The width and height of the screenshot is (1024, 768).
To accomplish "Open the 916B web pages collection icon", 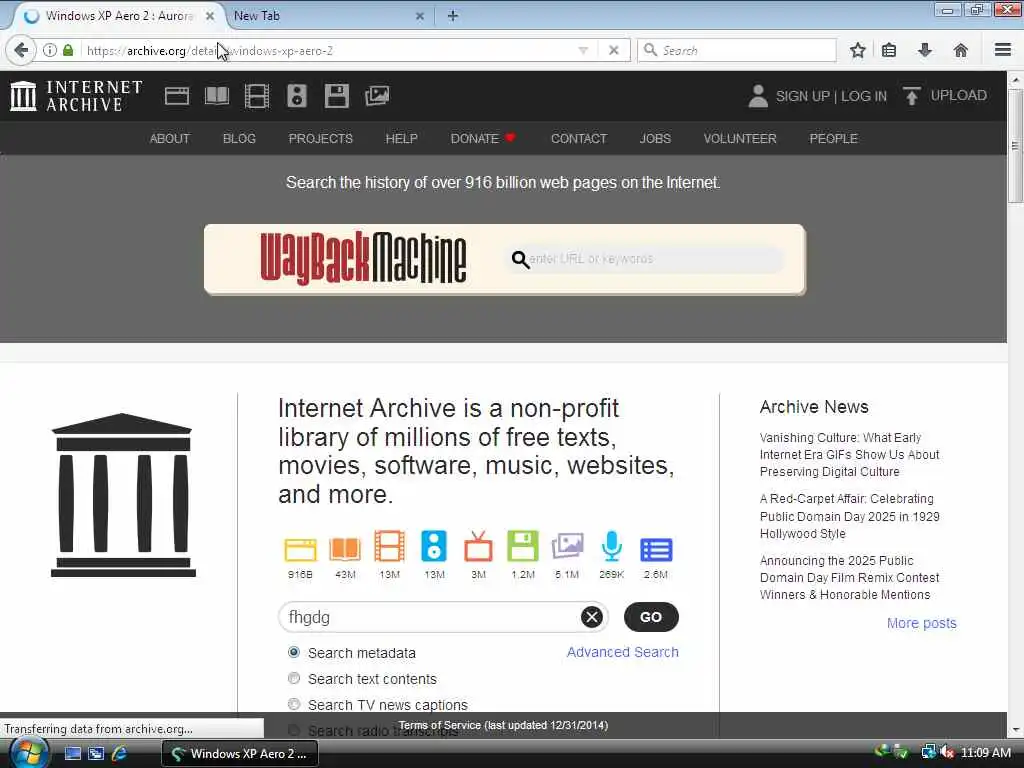I will [300, 549].
